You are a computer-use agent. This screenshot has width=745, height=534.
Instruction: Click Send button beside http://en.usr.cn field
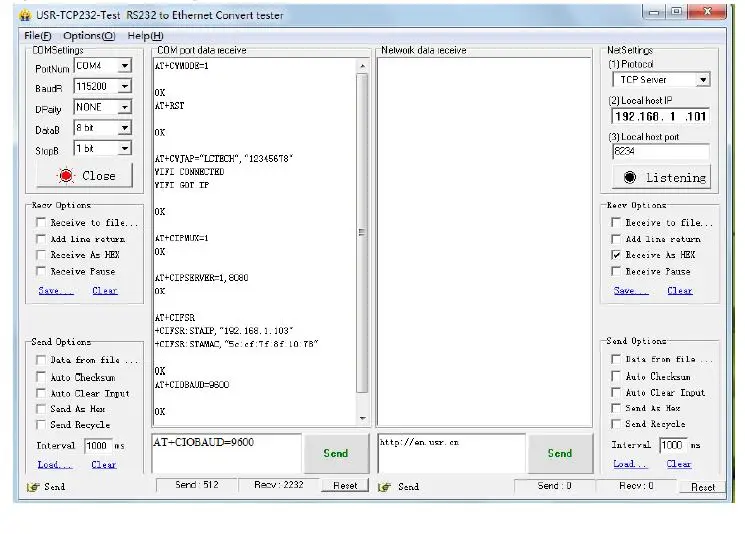tap(560, 453)
